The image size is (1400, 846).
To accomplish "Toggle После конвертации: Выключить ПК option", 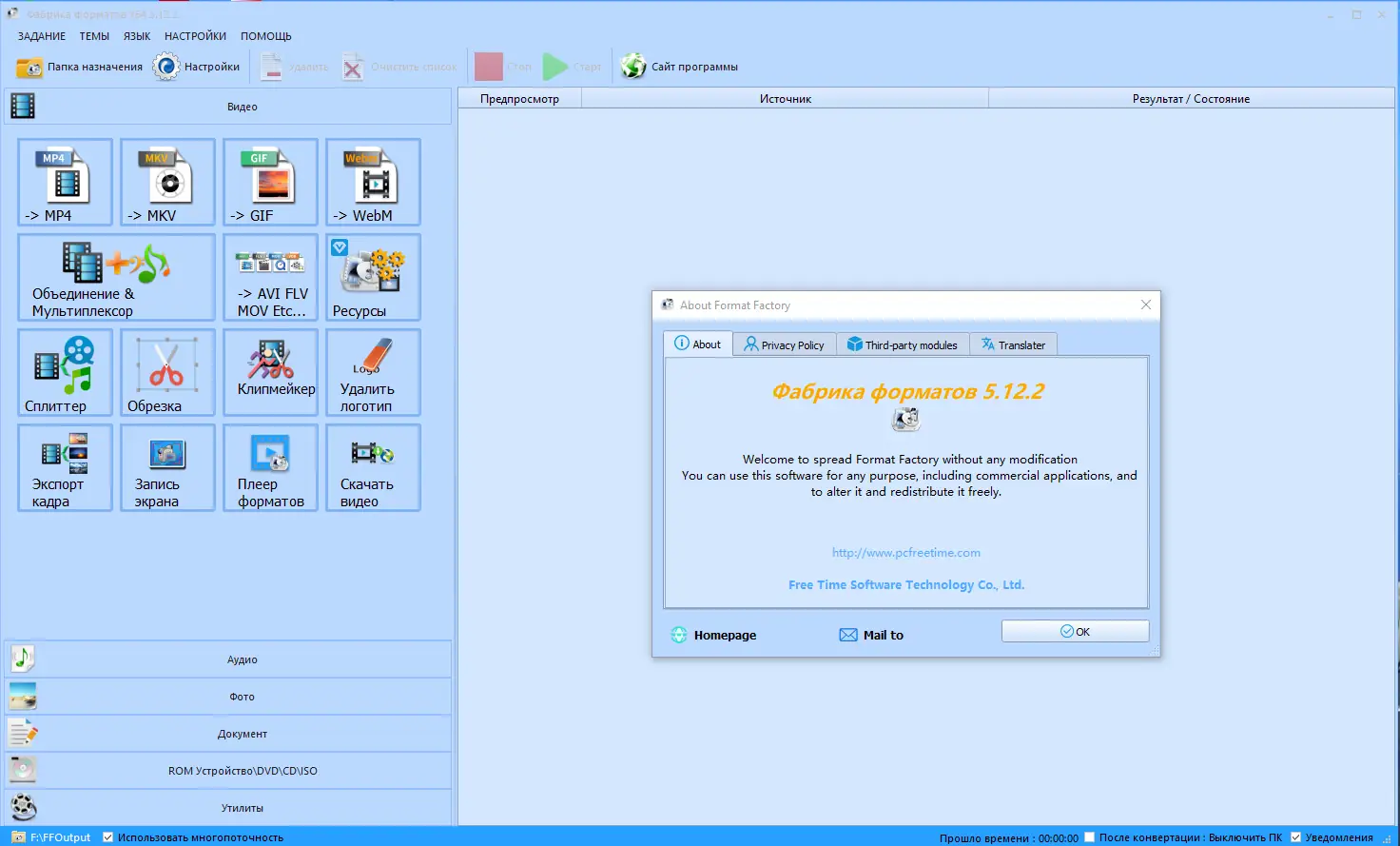I will [x=1088, y=836].
